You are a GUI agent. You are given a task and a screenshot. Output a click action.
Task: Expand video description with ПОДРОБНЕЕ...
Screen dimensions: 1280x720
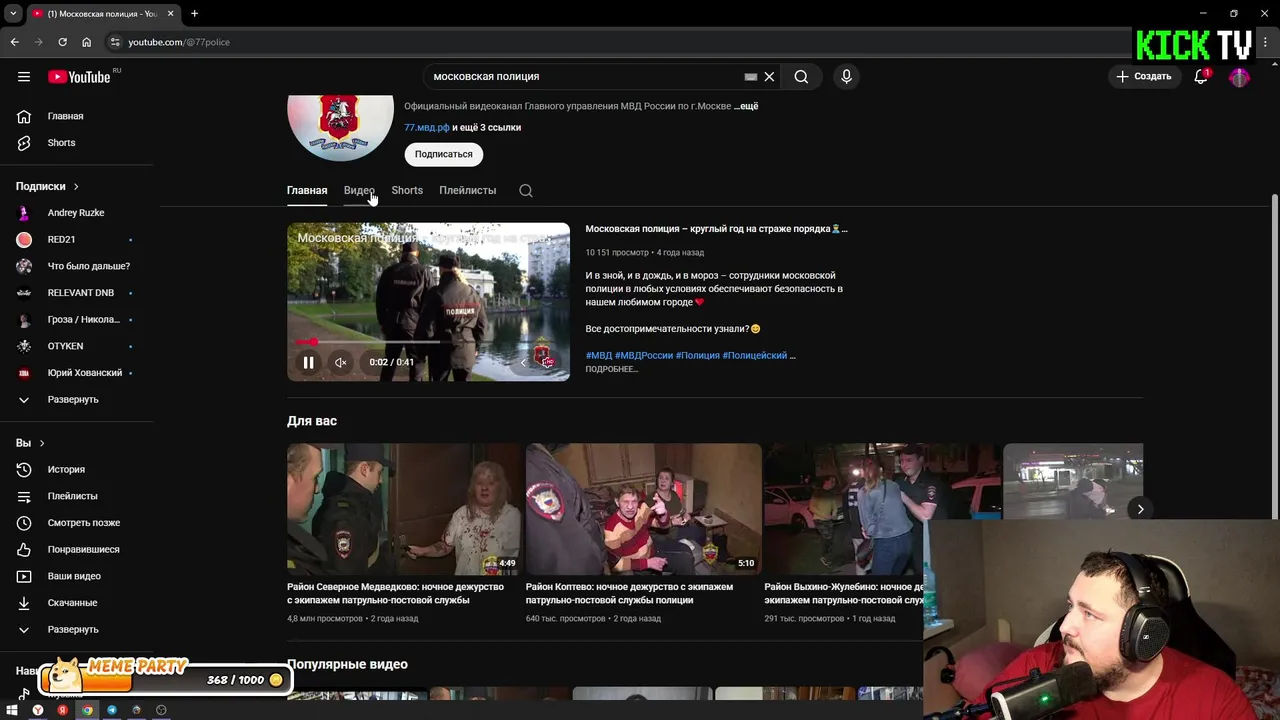click(611, 369)
